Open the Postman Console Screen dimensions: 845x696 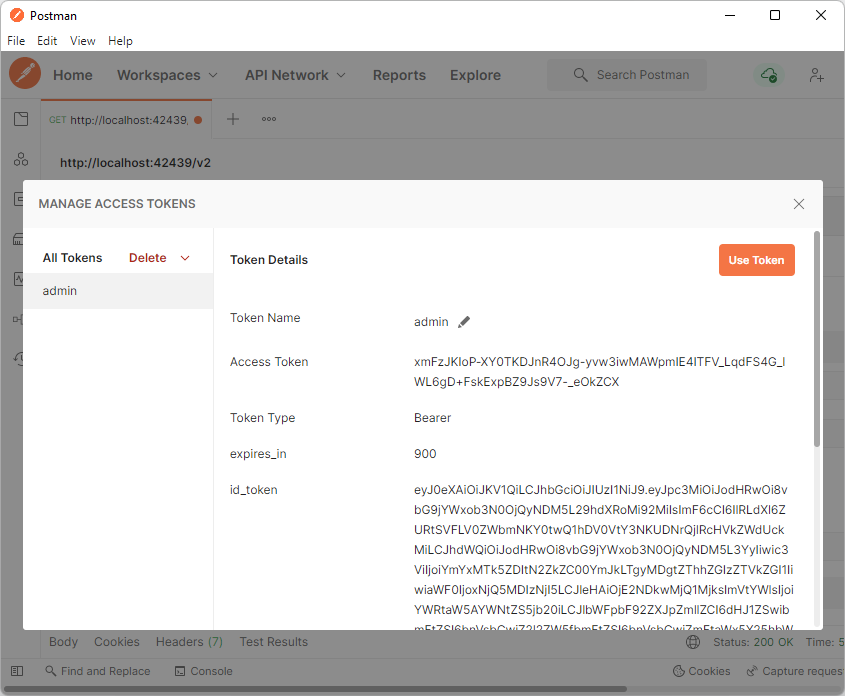click(x=203, y=671)
